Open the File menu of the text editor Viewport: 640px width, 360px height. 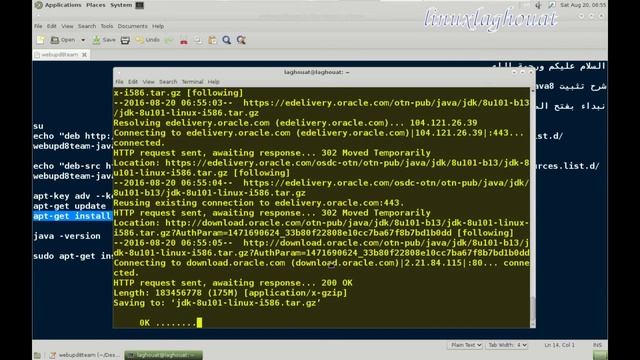coord(38,26)
